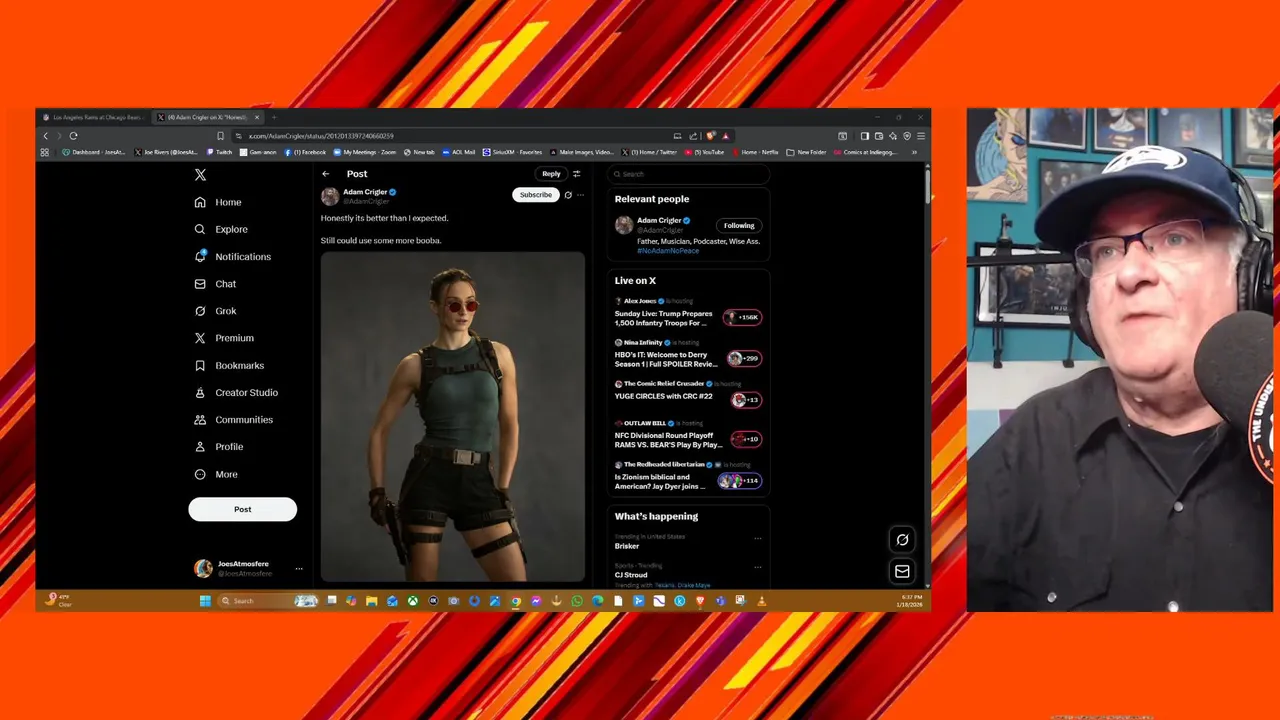The image size is (1280, 720).
Task: Expand the New Folder bookmarks folder
Action: click(806, 152)
